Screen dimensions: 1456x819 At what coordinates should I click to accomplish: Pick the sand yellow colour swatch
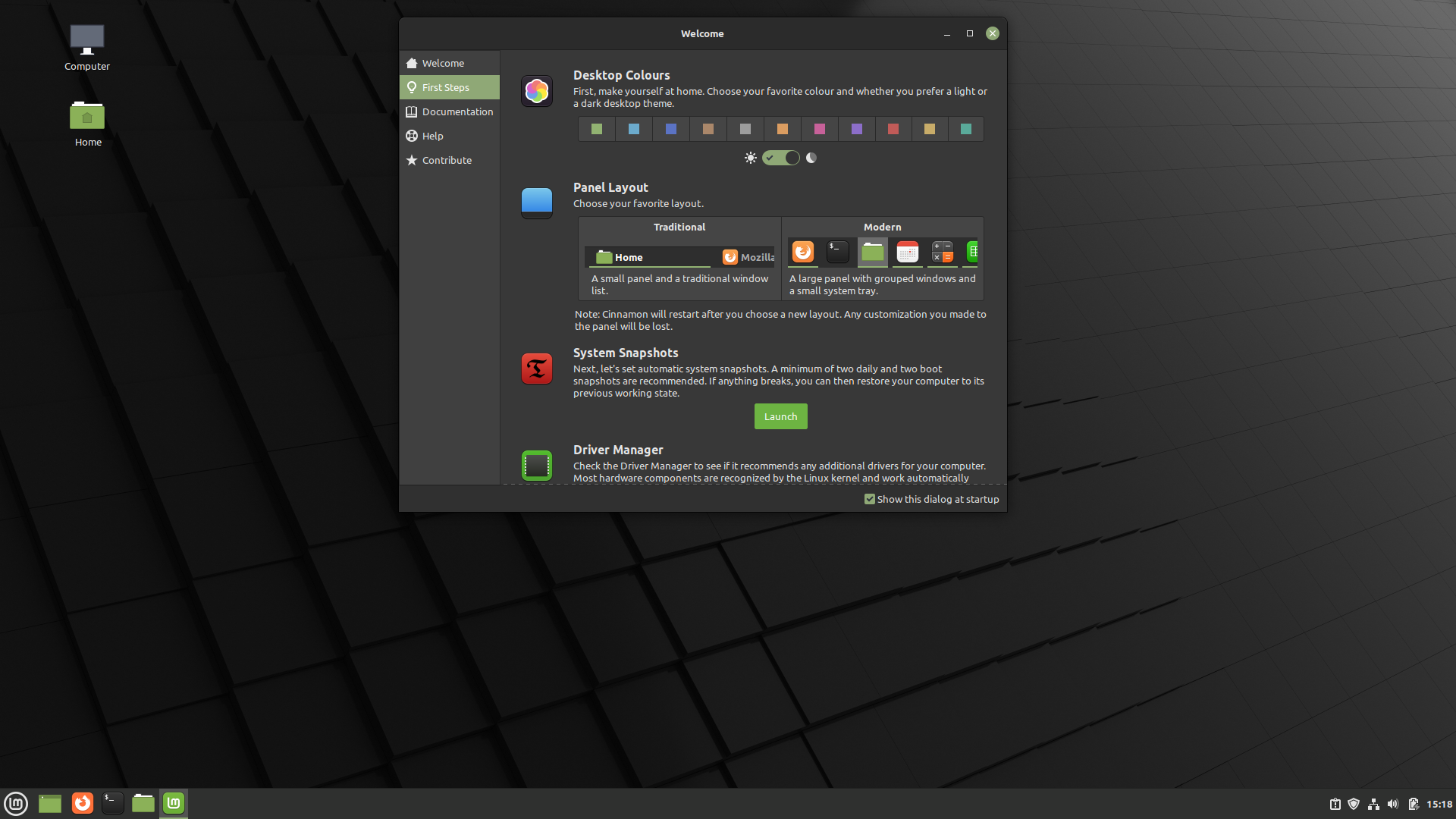coord(930,129)
